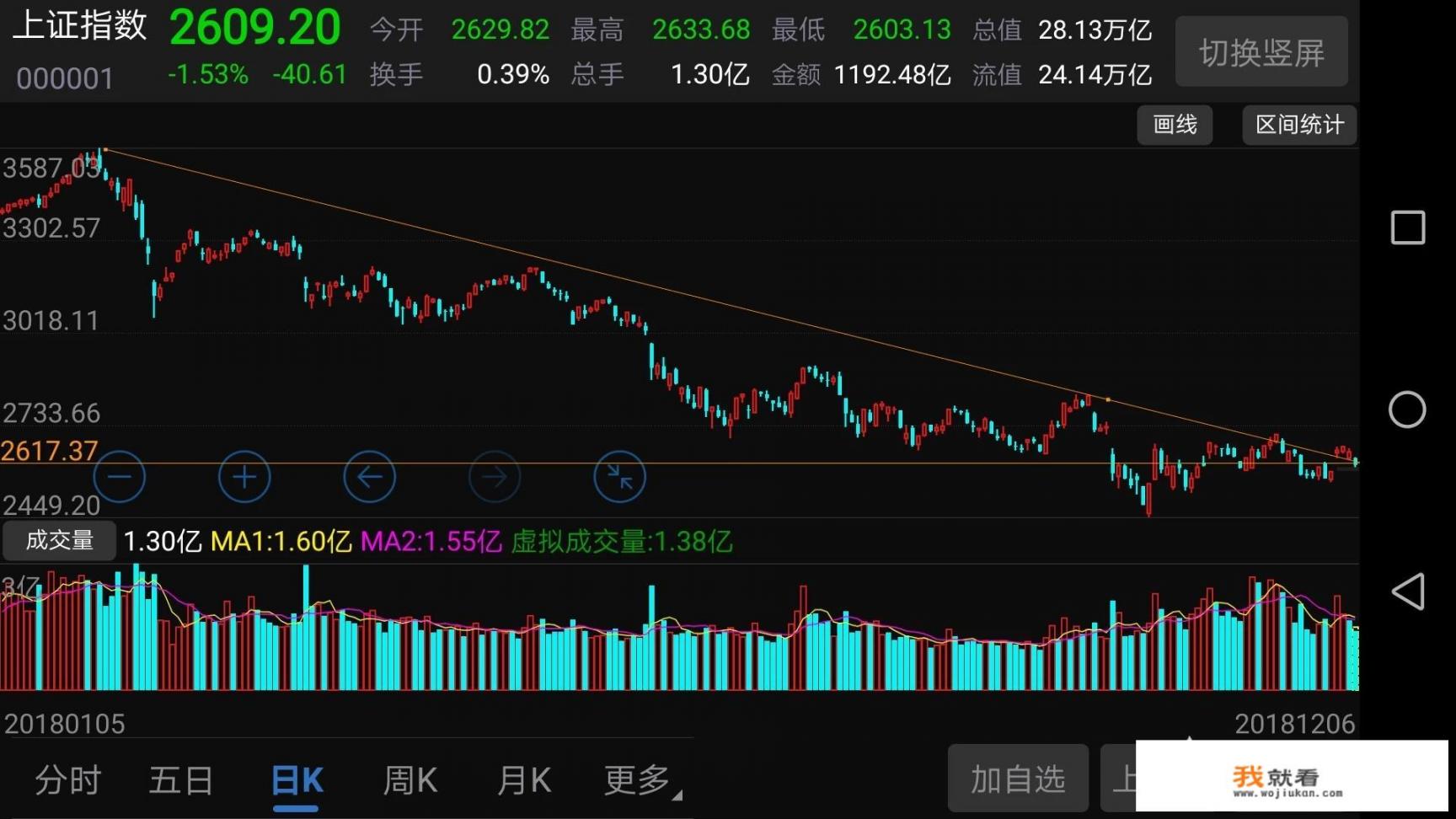The height and width of the screenshot is (819, 1456).
Task: Add index to watchlist via 加自选
Action: [1018, 779]
